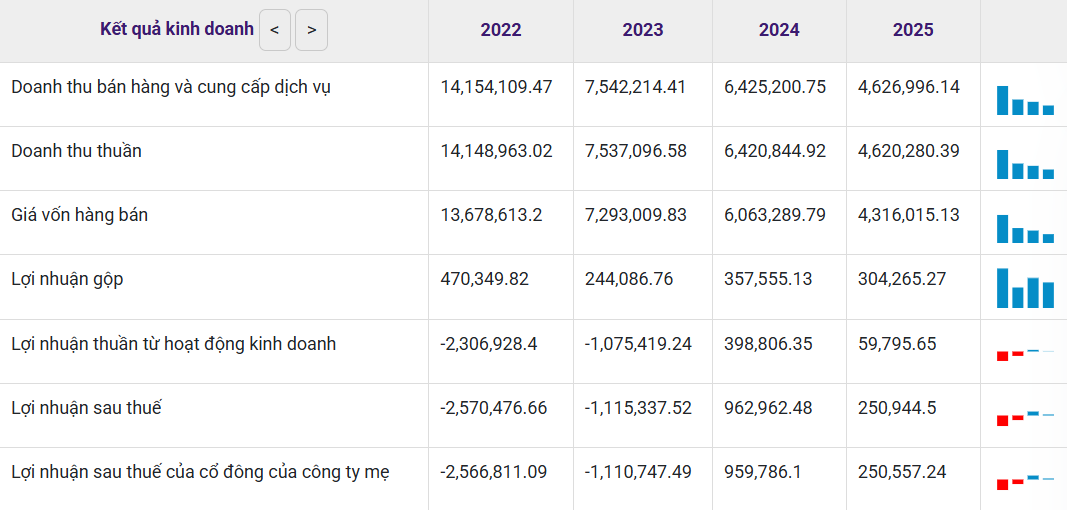Select value 959,786.1

763,473
